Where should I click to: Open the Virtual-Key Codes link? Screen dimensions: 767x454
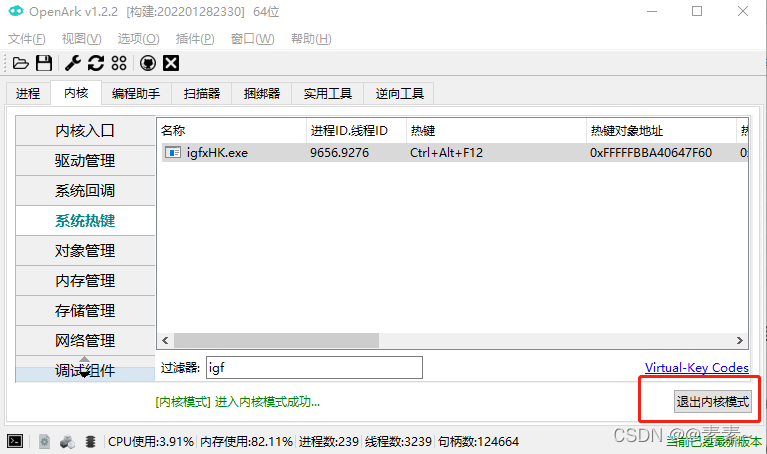[697, 367]
